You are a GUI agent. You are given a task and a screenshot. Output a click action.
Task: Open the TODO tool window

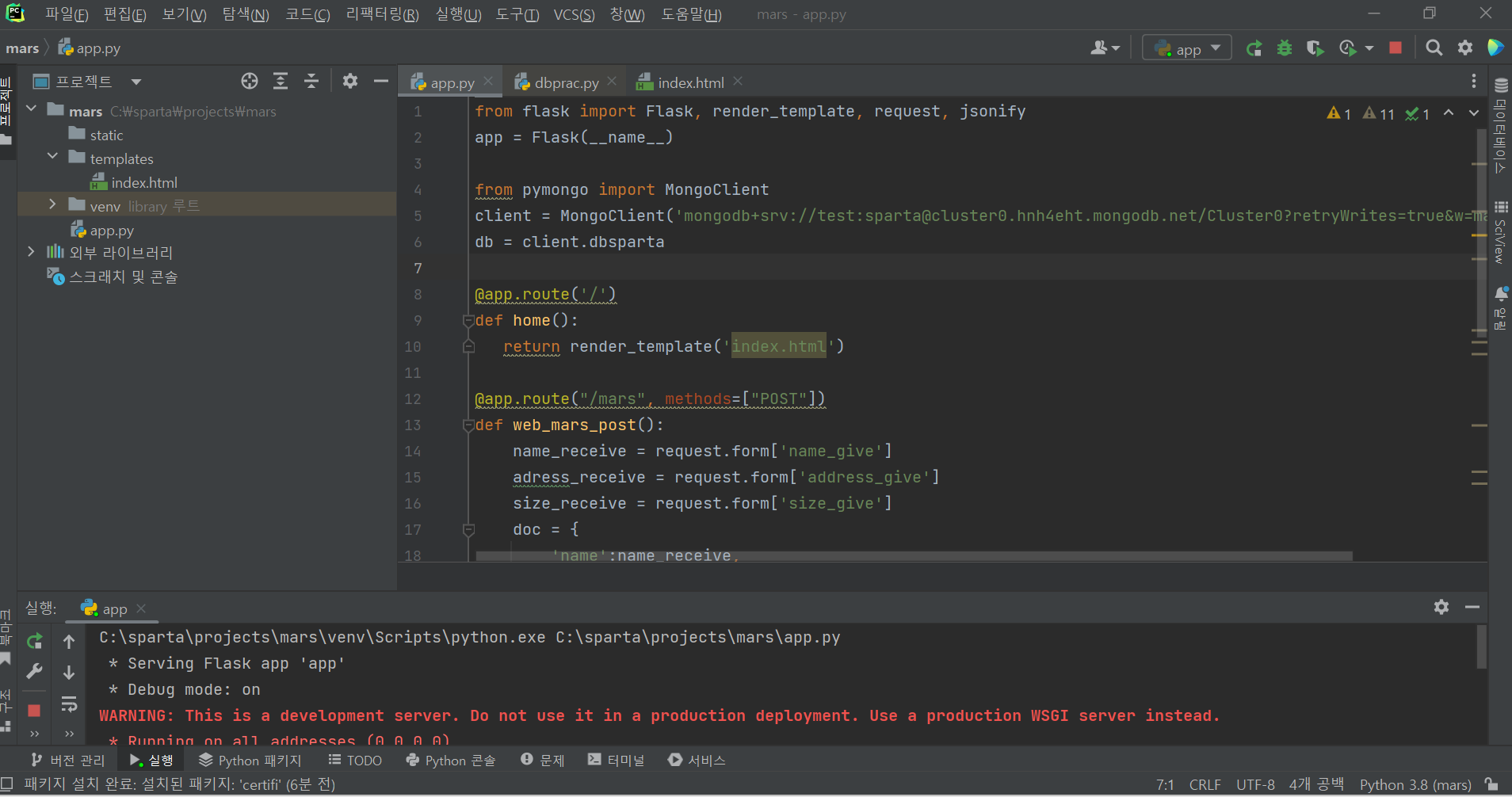click(355, 761)
